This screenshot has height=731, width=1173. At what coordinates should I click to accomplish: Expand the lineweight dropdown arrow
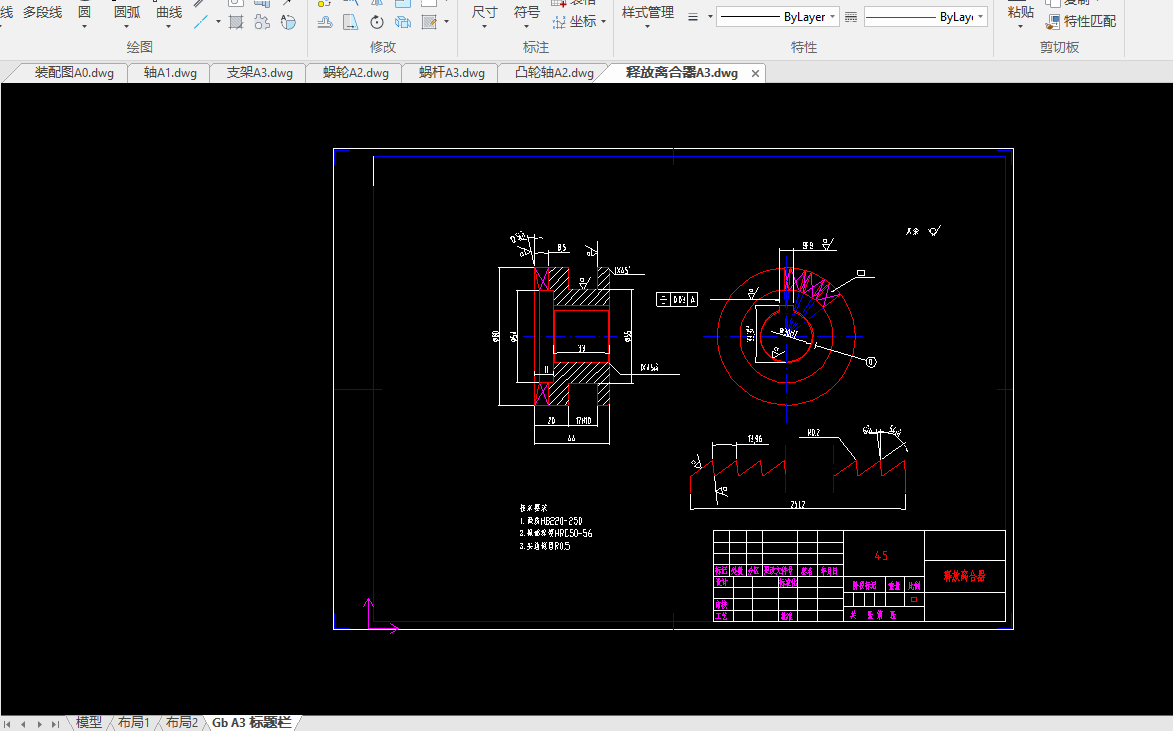pos(710,16)
